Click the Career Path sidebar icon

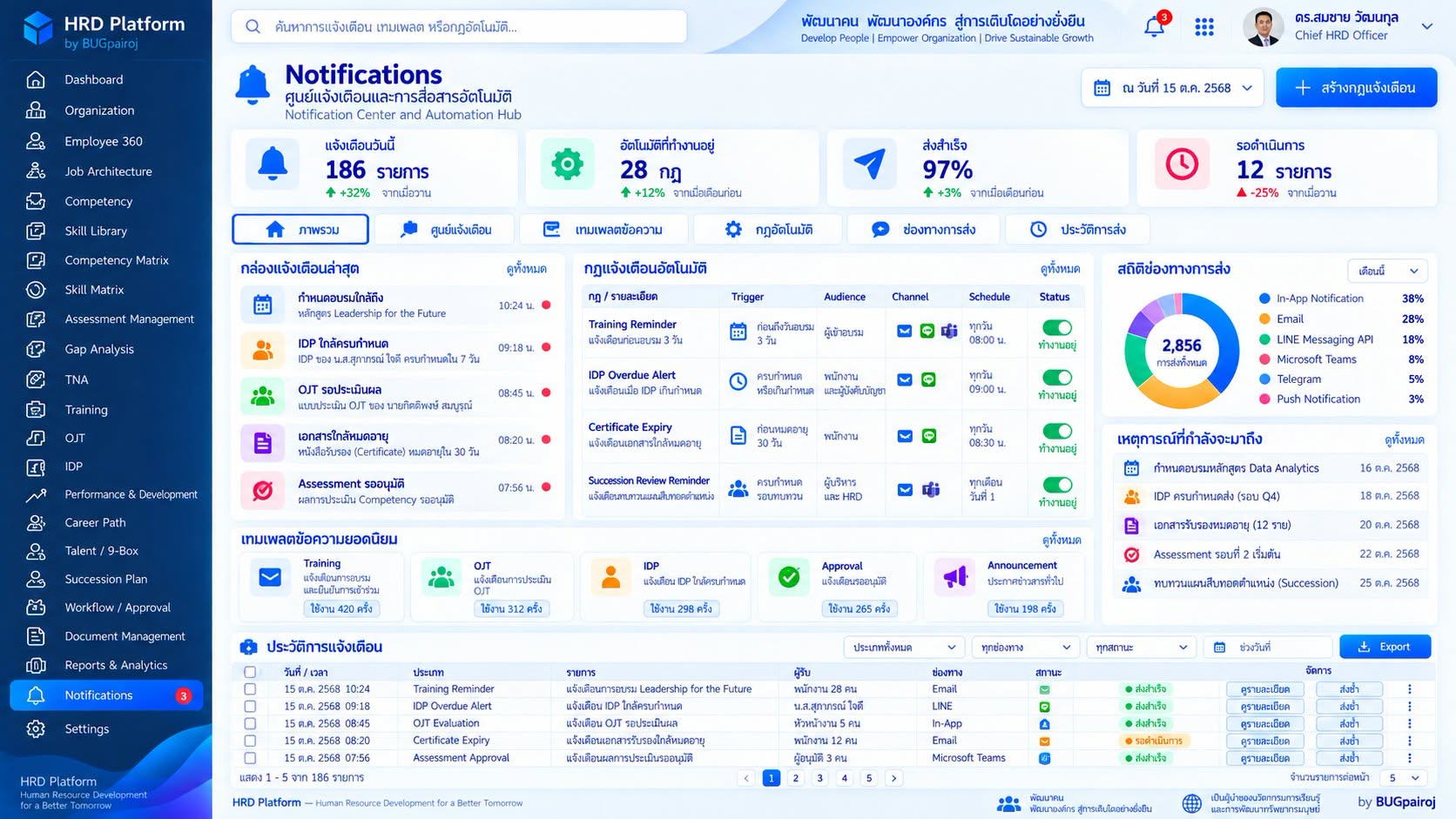[36, 523]
